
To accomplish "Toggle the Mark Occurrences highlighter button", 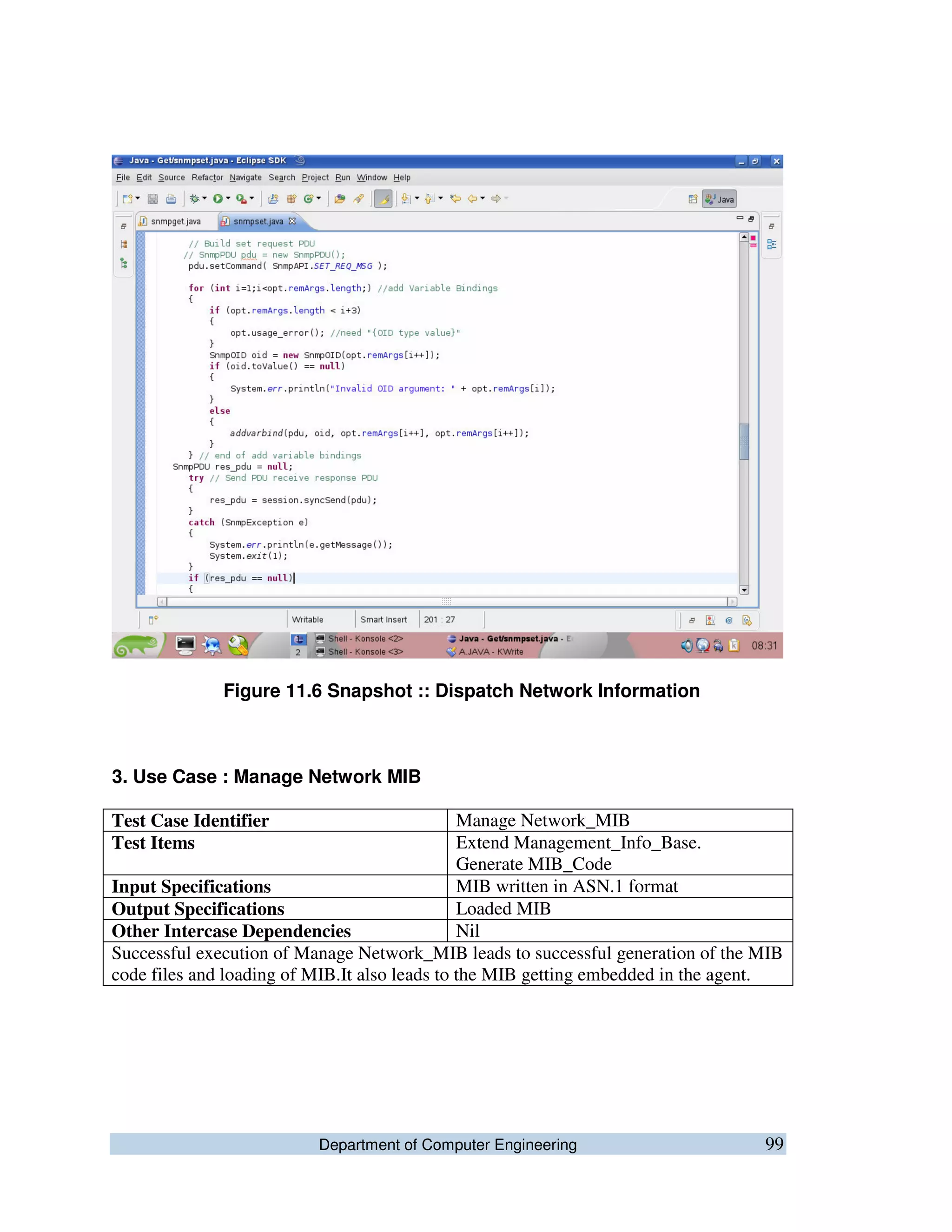I will [383, 199].
